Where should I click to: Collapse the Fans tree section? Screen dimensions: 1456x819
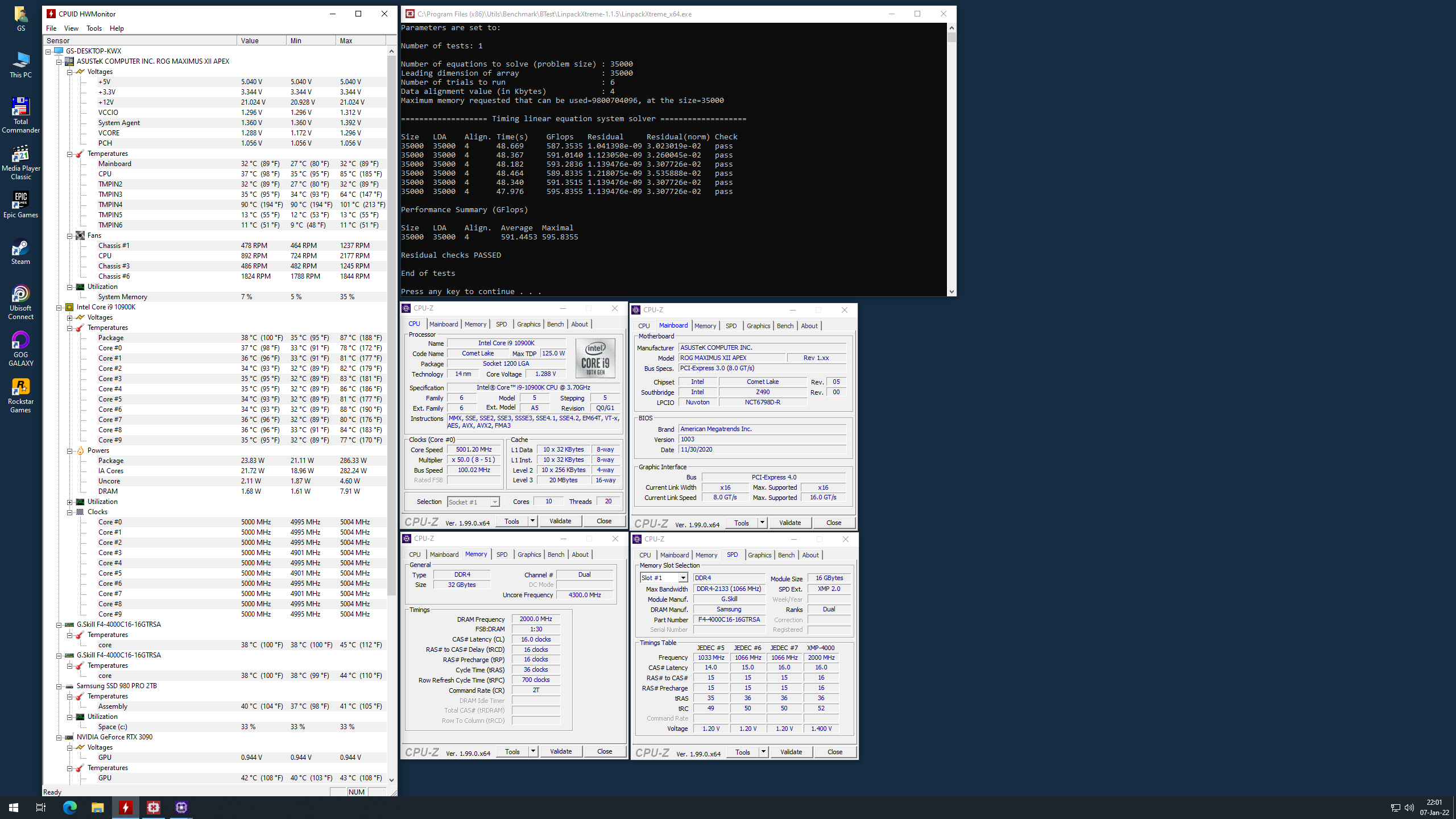[x=70, y=235]
